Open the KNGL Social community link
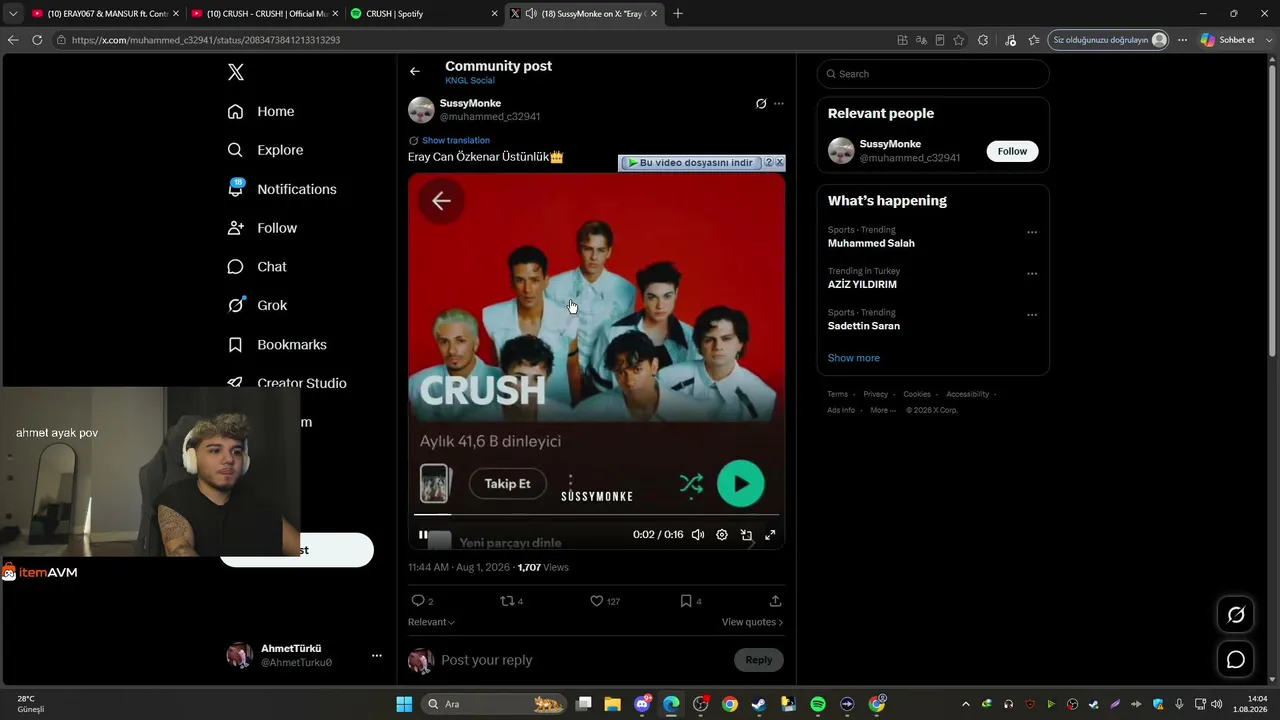This screenshot has height=720, width=1280. pyautogui.click(x=470, y=81)
